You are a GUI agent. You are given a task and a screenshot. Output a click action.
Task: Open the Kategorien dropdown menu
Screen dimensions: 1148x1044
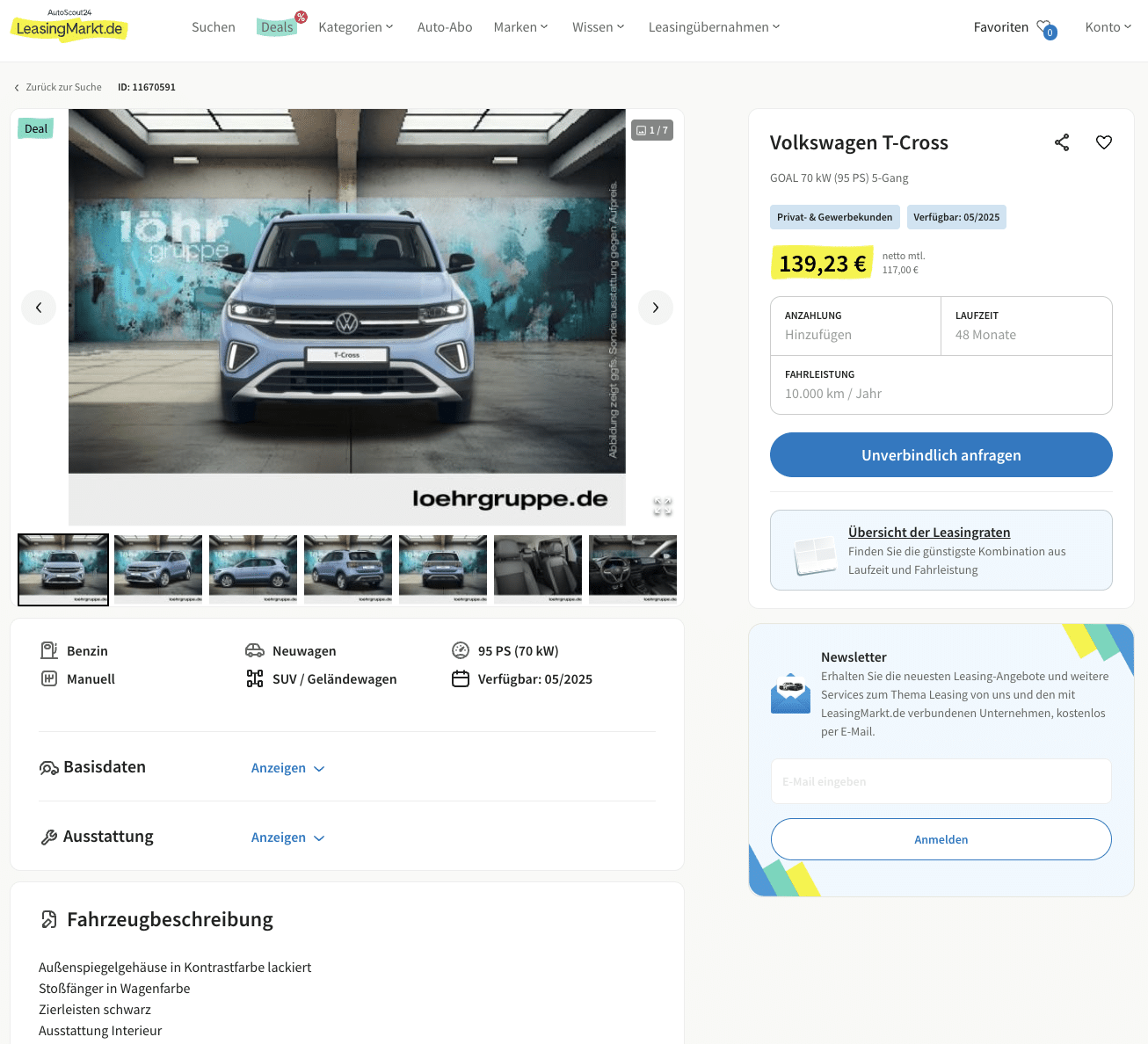click(x=356, y=27)
